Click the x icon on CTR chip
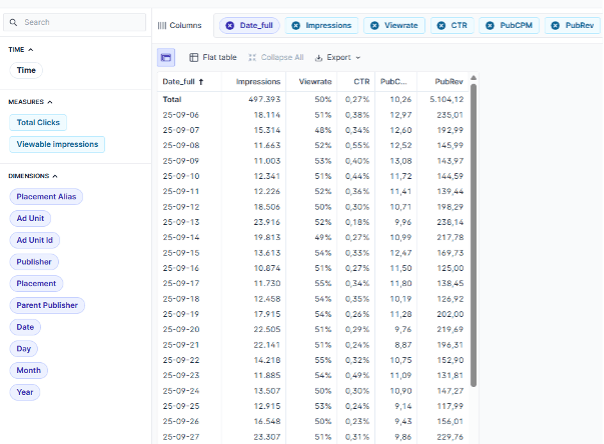The image size is (604, 444). coord(442,25)
